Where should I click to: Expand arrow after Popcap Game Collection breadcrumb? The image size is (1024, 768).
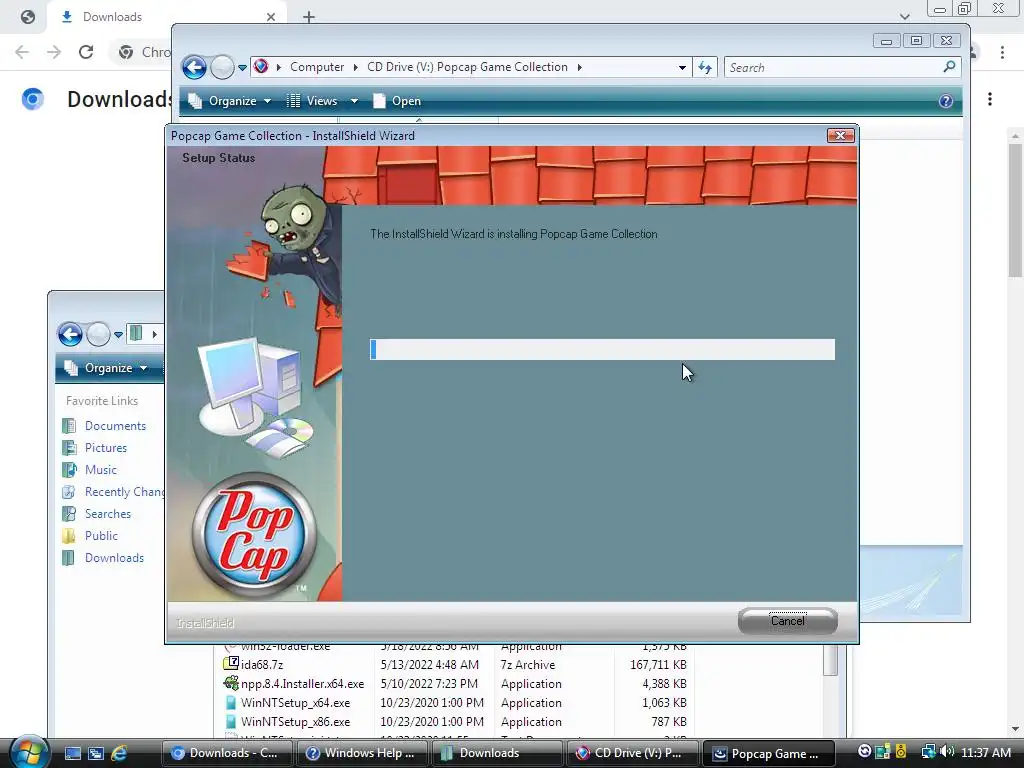(579, 67)
